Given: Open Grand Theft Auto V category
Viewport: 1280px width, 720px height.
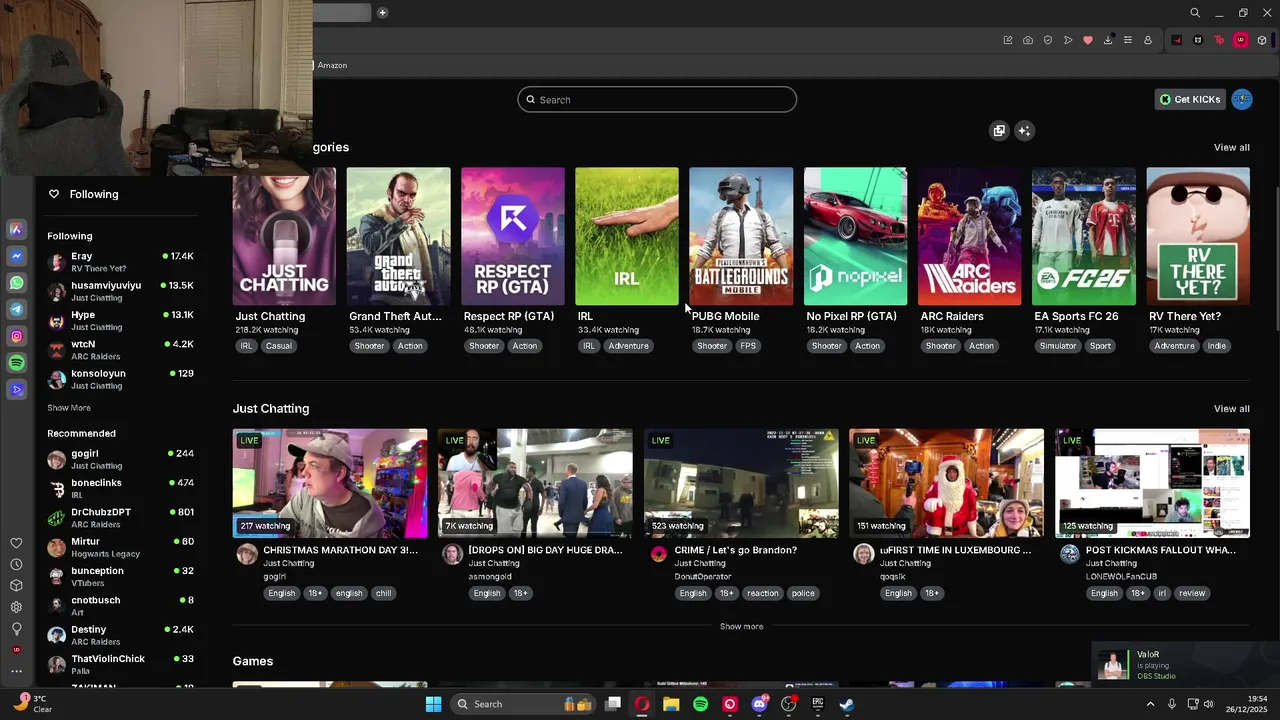Looking at the screenshot, I should coord(398,236).
